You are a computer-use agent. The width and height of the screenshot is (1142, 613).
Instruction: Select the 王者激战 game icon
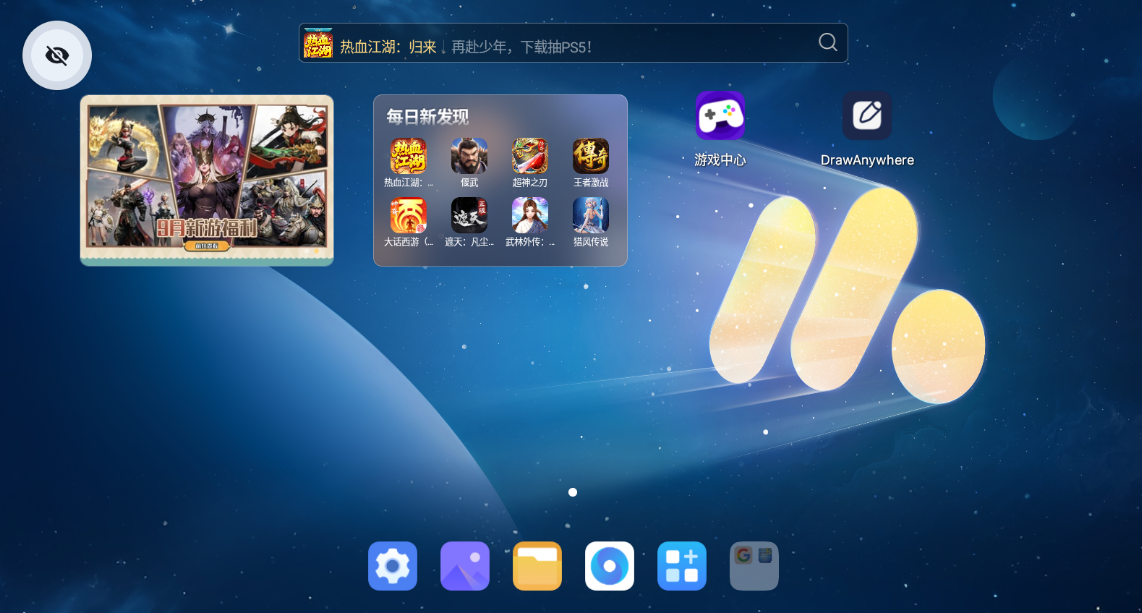coord(589,156)
